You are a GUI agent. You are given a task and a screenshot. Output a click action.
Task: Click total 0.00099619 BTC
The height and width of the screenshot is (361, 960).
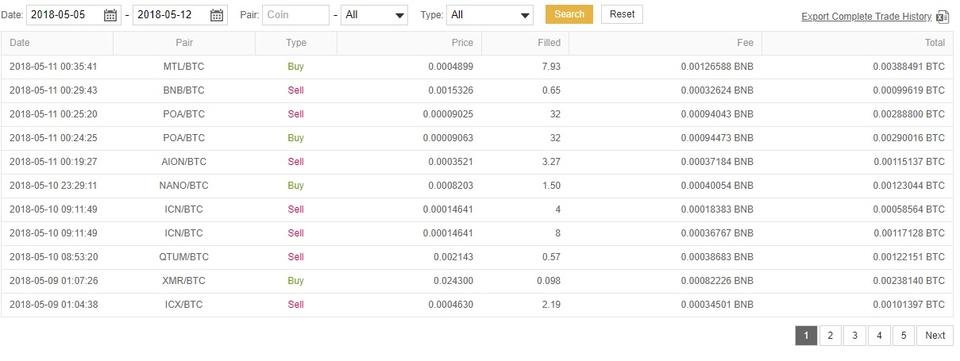909,91
